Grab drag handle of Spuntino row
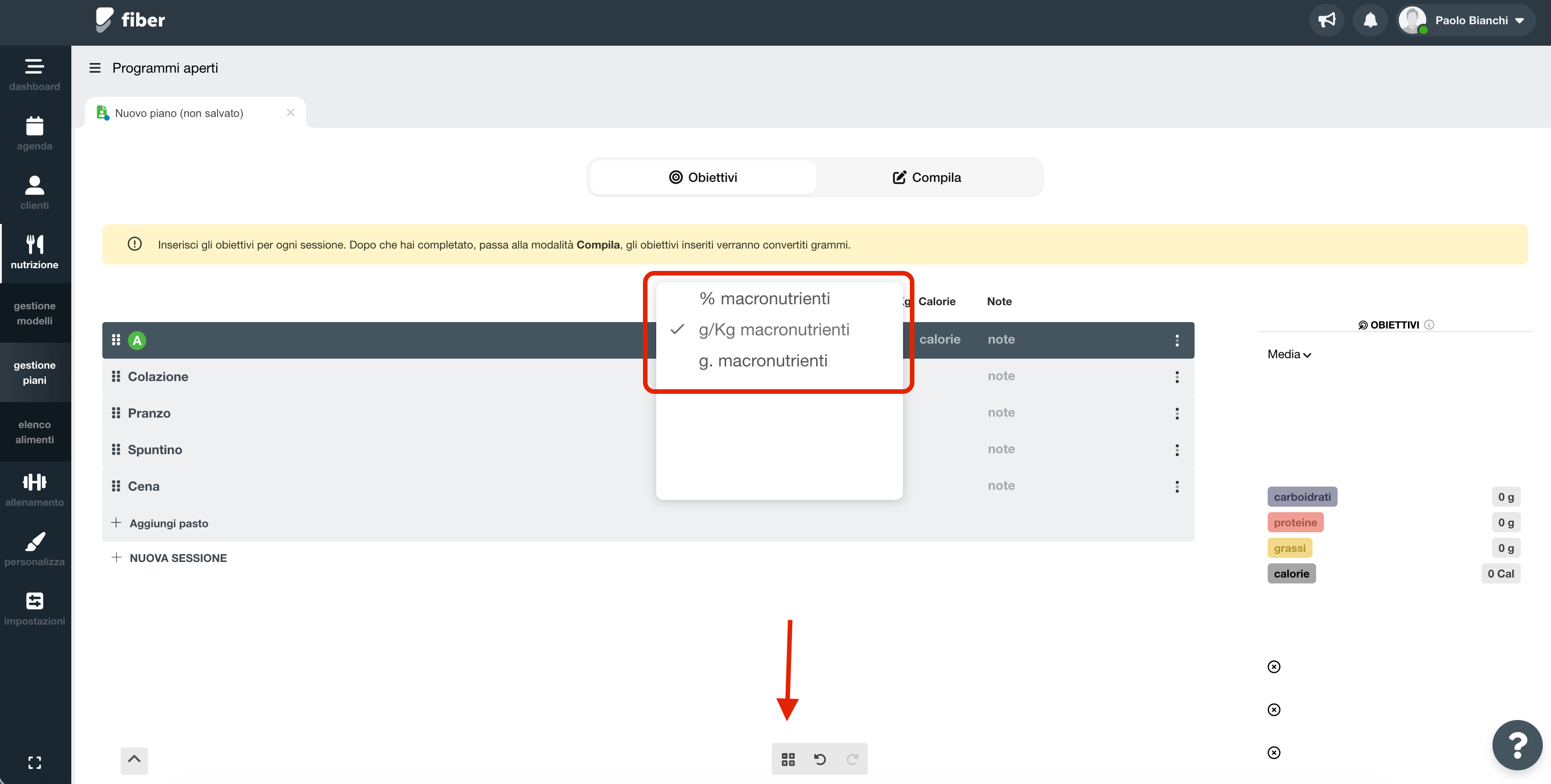Screen dimensions: 1551x784 pos(116,450)
